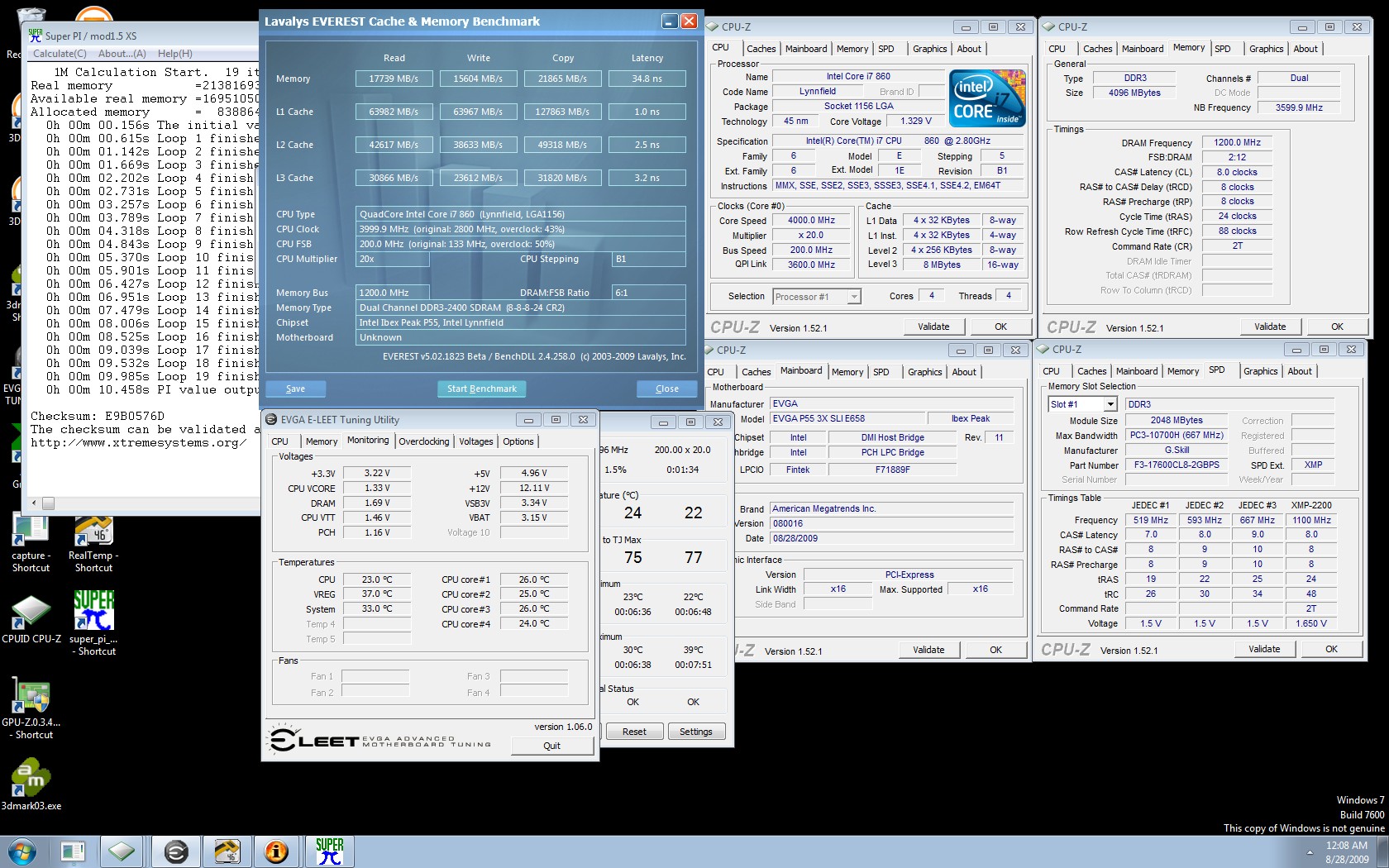Viewport: 1389px width, 868px height.
Task: Switch to Overclocking tab in E-LEET
Action: pos(424,441)
